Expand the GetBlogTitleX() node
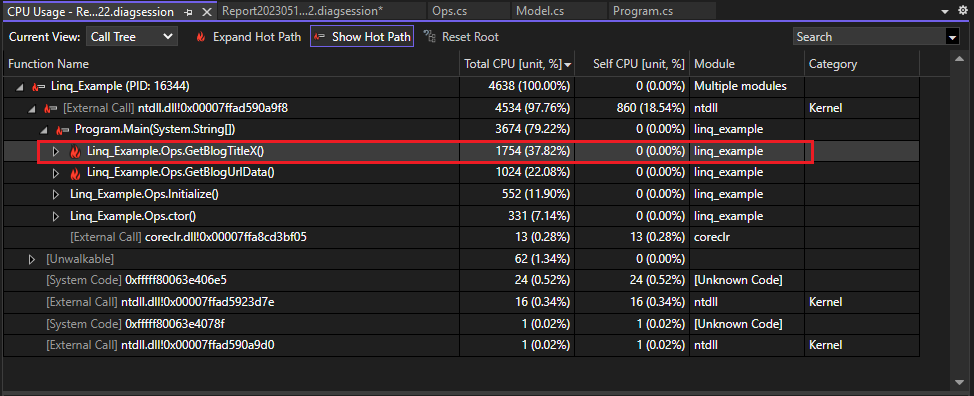This screenshot has height=396, width=974. pyautogui.click(x=56, y=151)
